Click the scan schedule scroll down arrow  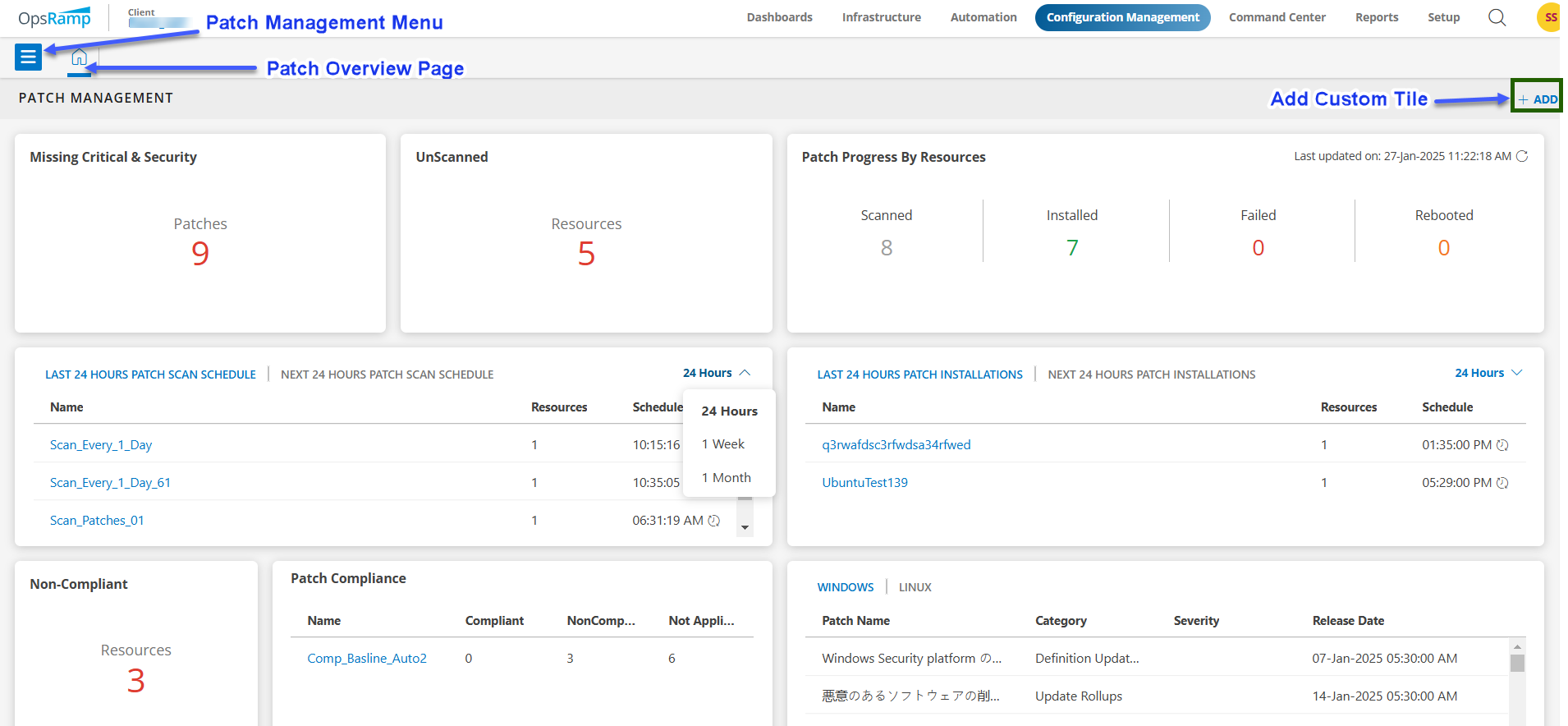(745, 528)
